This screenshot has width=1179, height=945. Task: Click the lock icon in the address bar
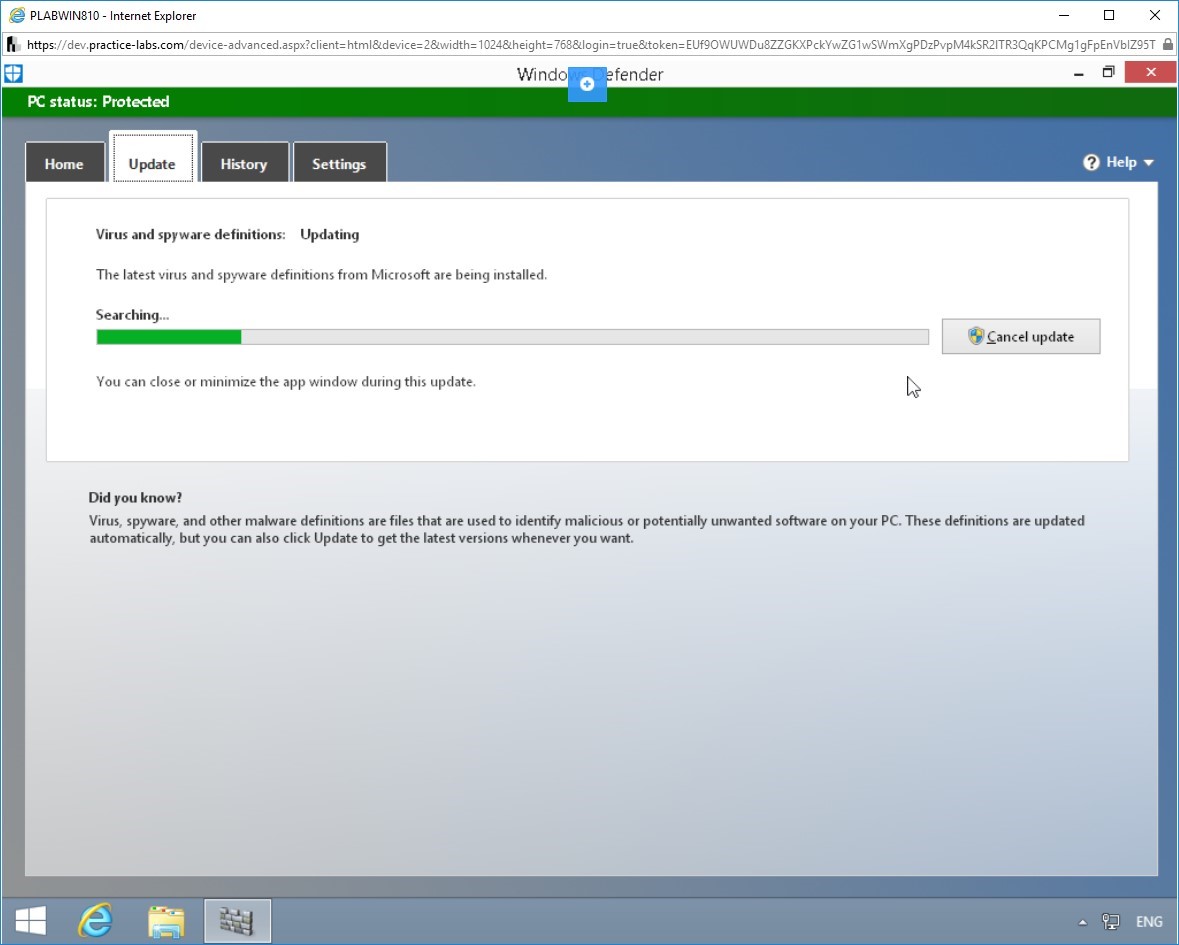[1168, 44]
